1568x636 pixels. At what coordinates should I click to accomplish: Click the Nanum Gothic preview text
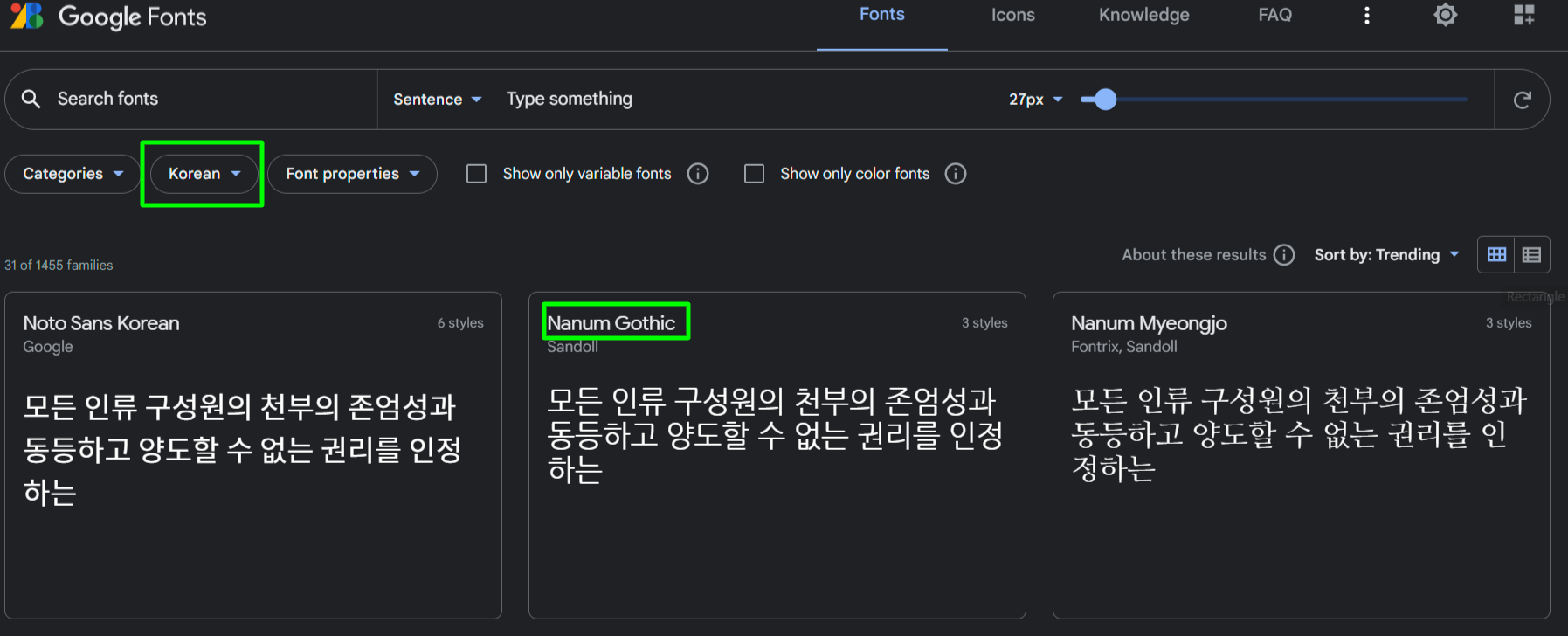pyautogui.click(x=775, y=435)
